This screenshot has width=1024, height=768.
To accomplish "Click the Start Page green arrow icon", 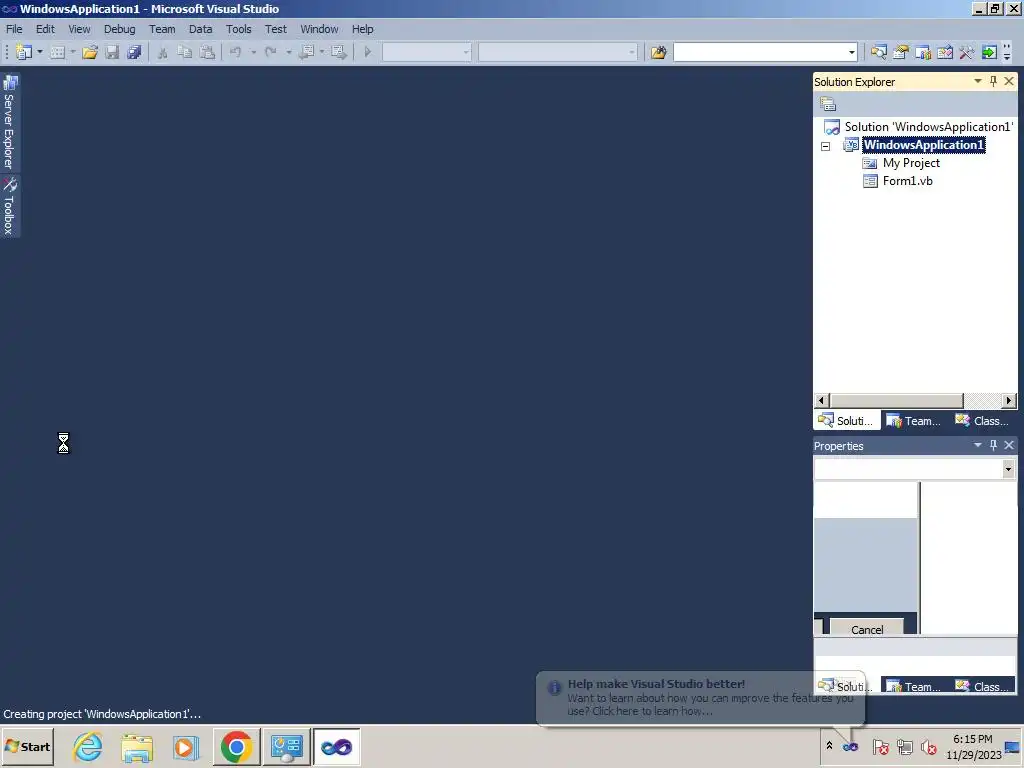I will pos(989,52).
